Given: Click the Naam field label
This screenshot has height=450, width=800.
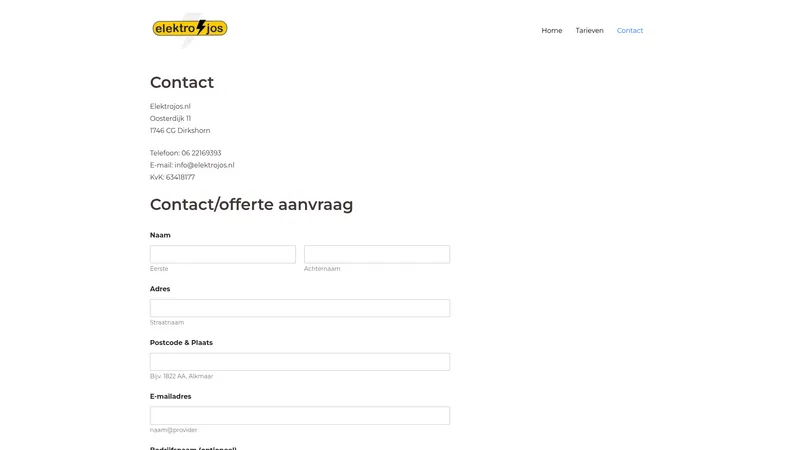Looking at the screenshot, I should click(160, 235).
